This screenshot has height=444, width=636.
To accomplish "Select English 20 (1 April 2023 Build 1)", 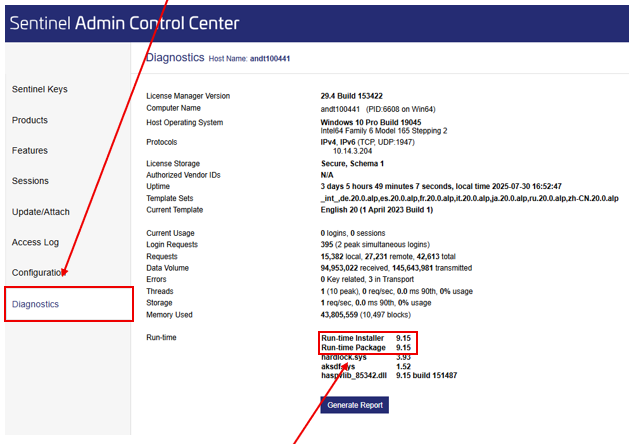I will click(x=376, y=210).
